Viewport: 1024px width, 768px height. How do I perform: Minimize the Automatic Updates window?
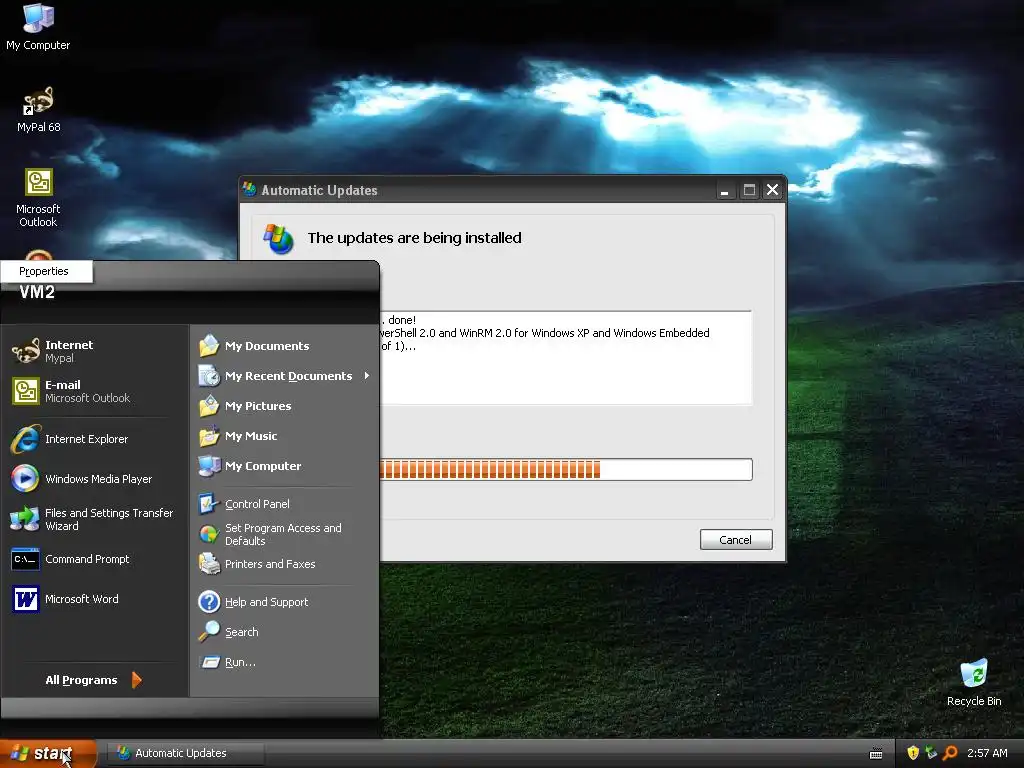click(724, 190)
